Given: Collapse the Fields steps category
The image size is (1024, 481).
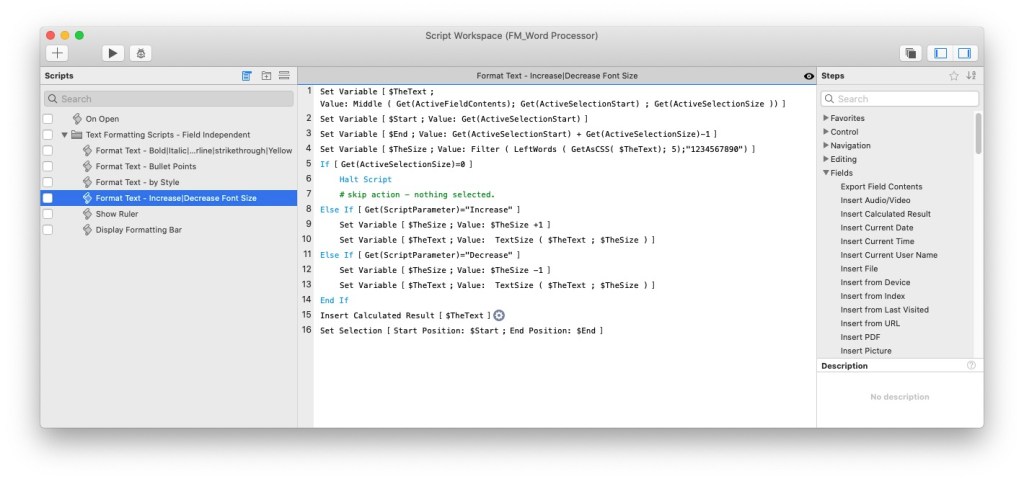Looking at the screenshot, I should [826, 173].
